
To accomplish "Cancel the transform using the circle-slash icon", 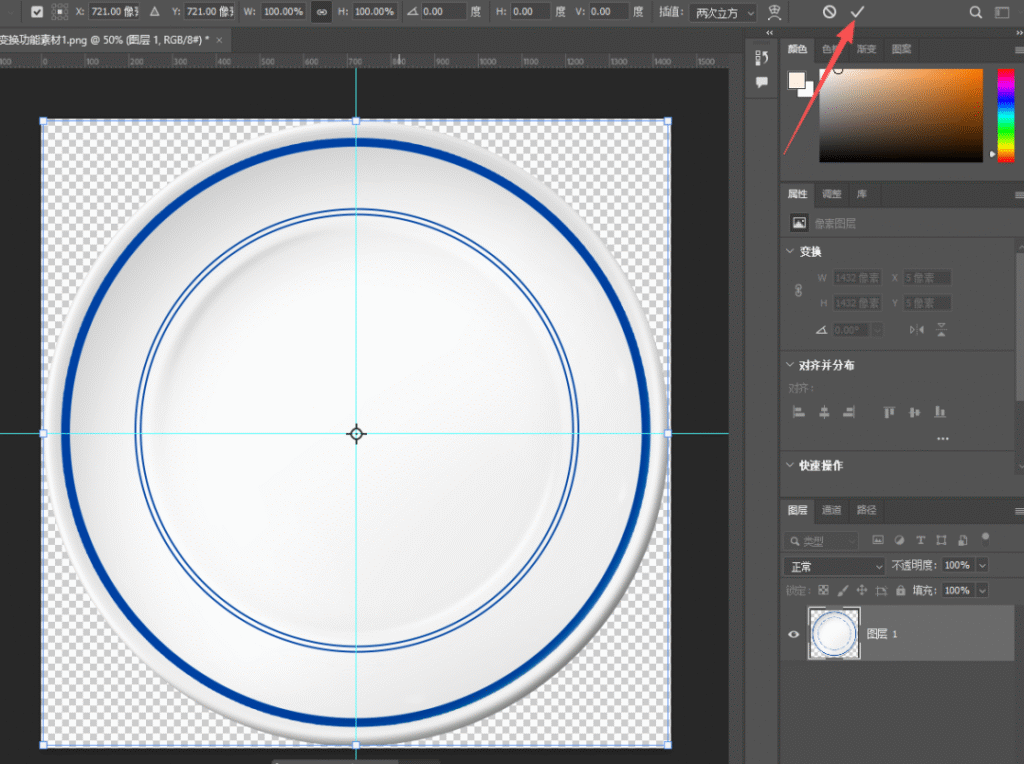I will click(x=829, y=12).
